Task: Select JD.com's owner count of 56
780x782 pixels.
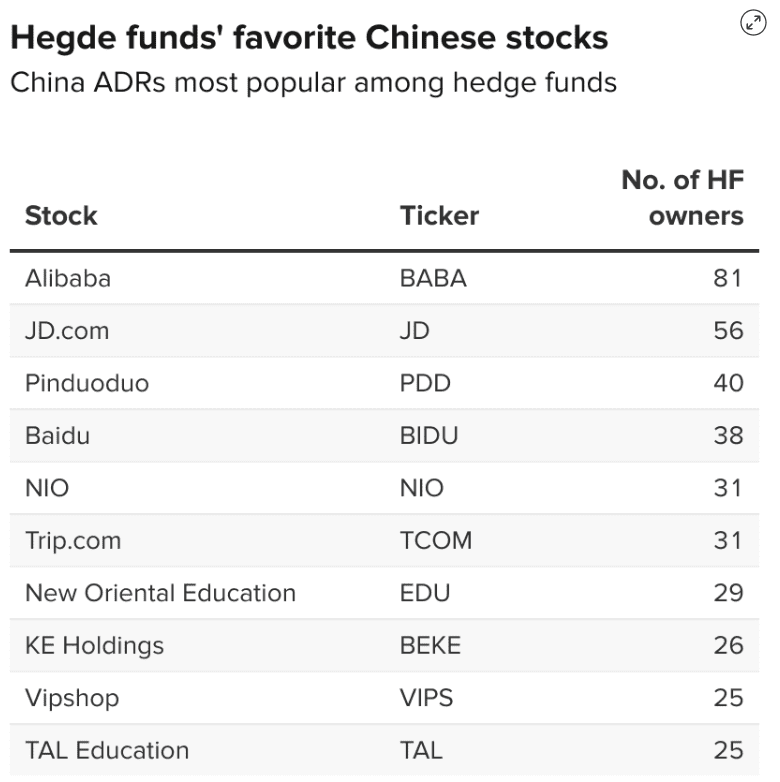Action: (728, 331)
